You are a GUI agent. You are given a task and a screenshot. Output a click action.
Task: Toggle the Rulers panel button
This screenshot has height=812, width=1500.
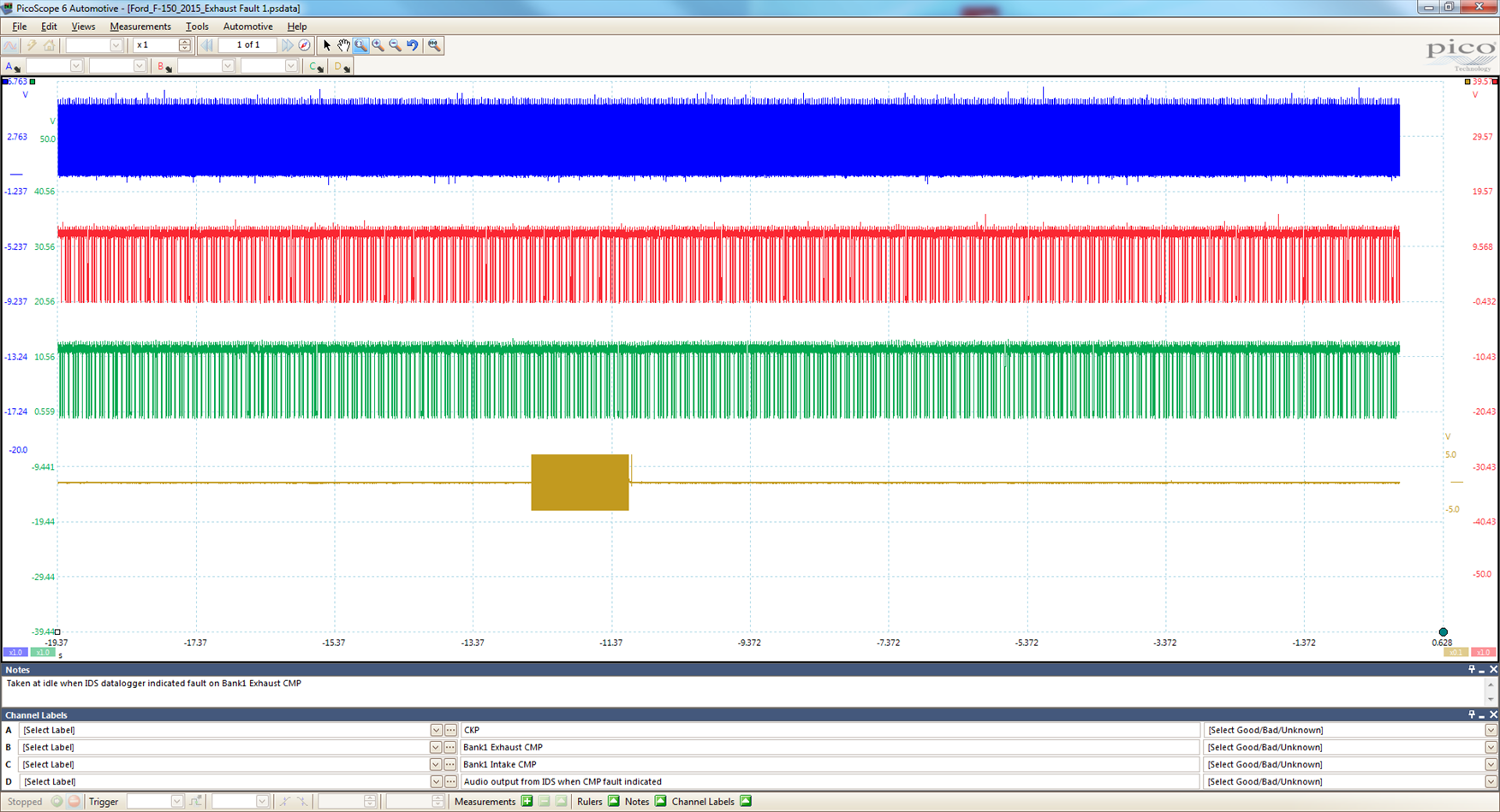click(x=613, y=802)
